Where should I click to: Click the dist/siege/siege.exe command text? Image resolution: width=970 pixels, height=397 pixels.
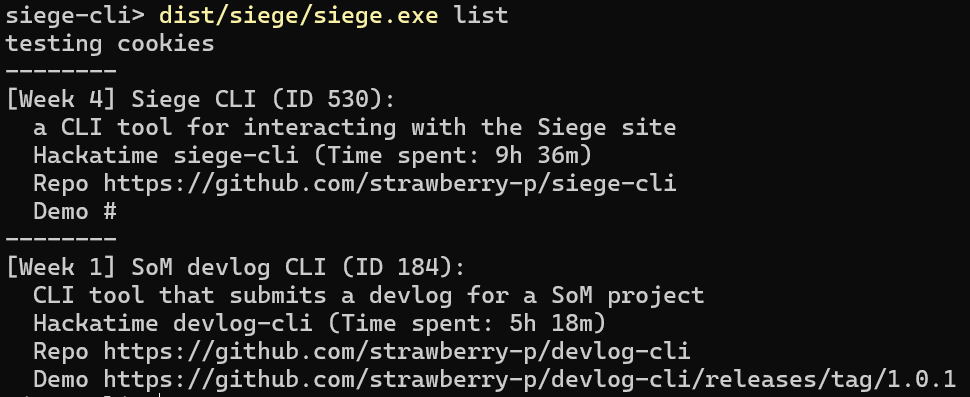[299, 15]
